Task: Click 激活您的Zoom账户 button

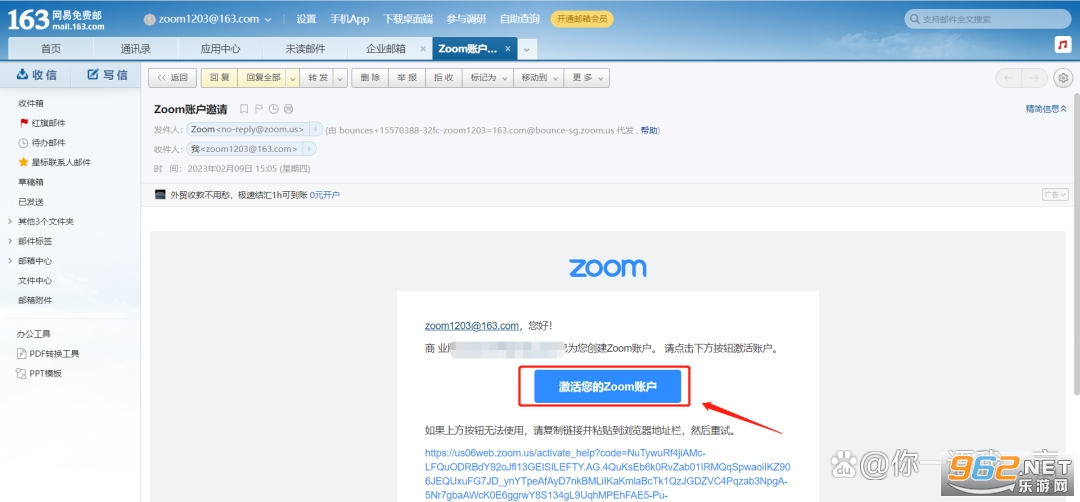Action: pos(608,386)
